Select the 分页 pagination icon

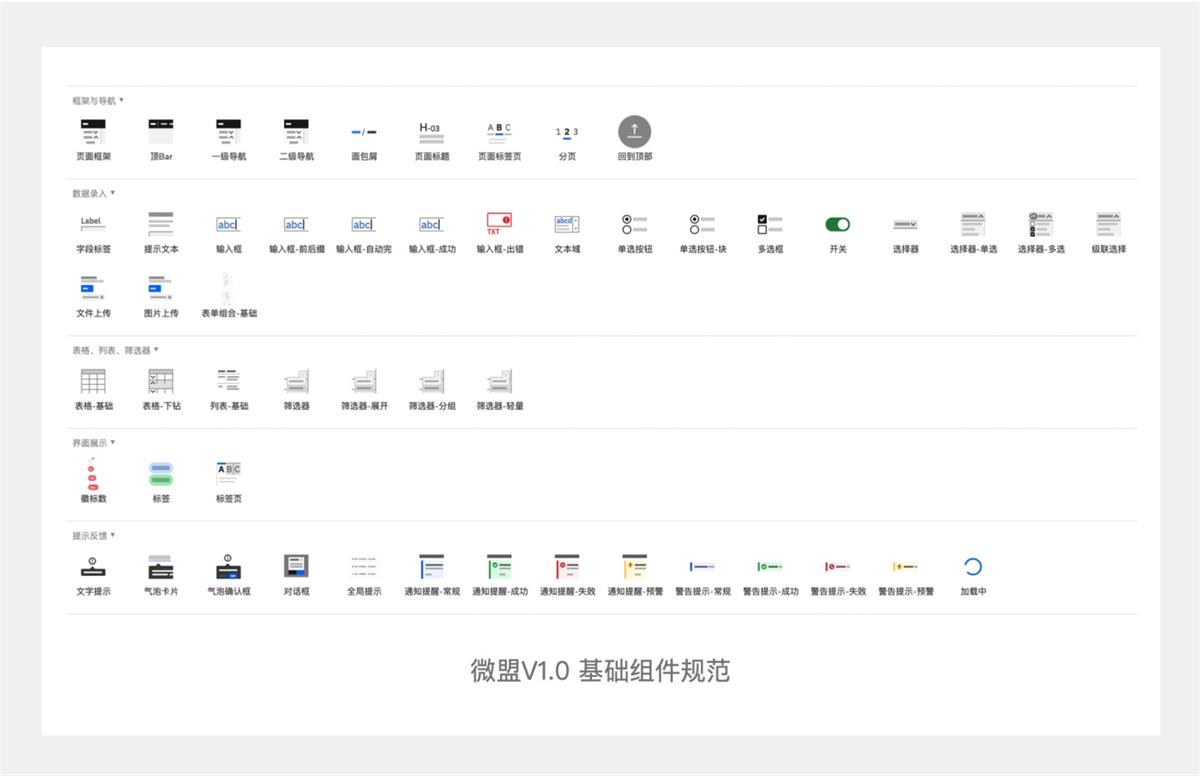[x=567, y=132]
